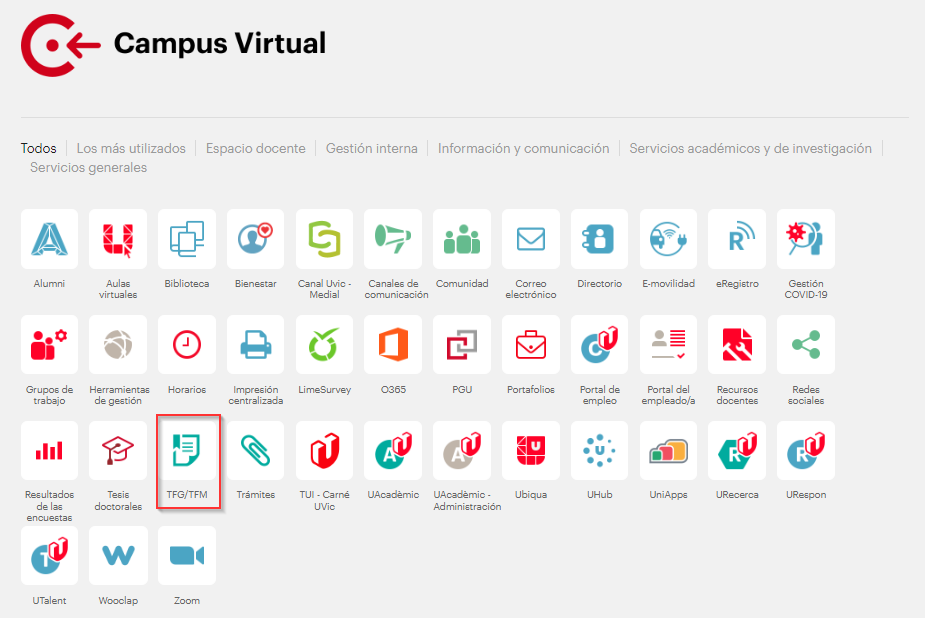Select the Todos filter tab
925x618 pixels.
point(38,148)
